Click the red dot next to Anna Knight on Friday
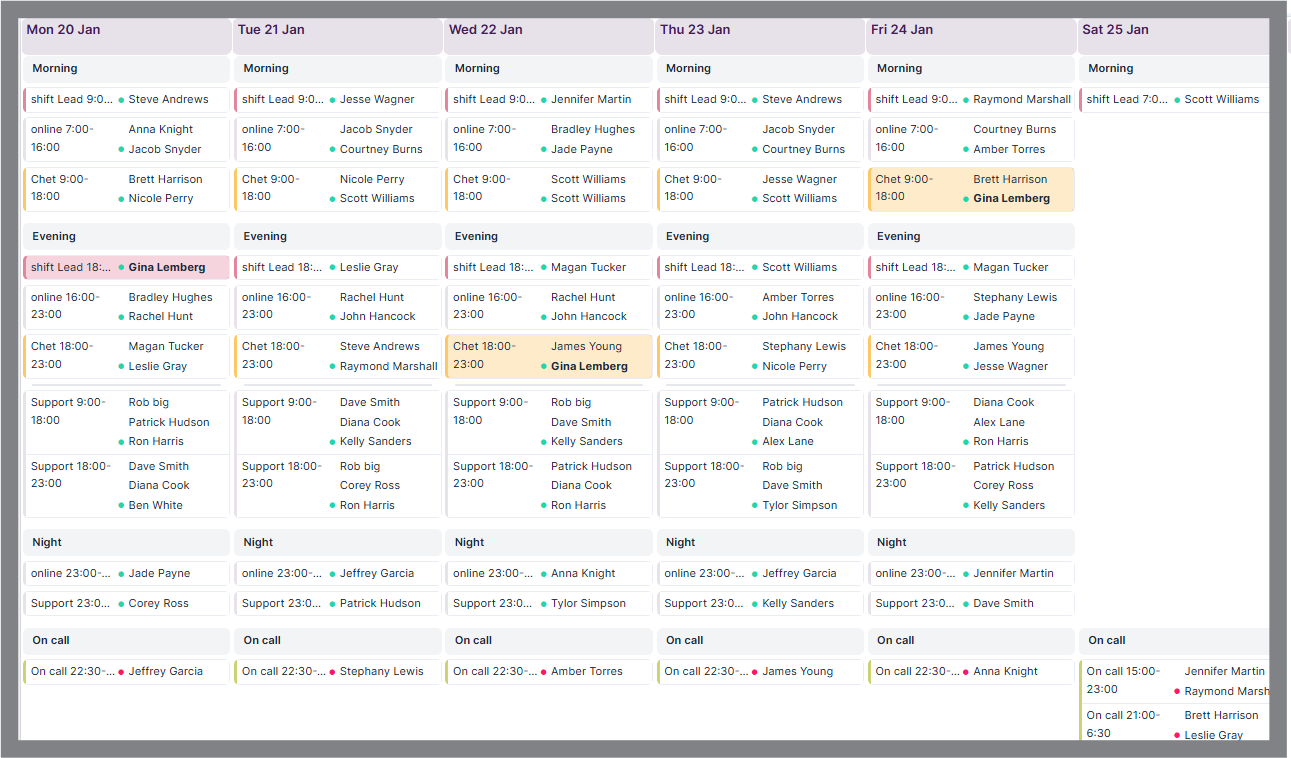The height and width of the screenshot is (758, 1291). point(966,672)
